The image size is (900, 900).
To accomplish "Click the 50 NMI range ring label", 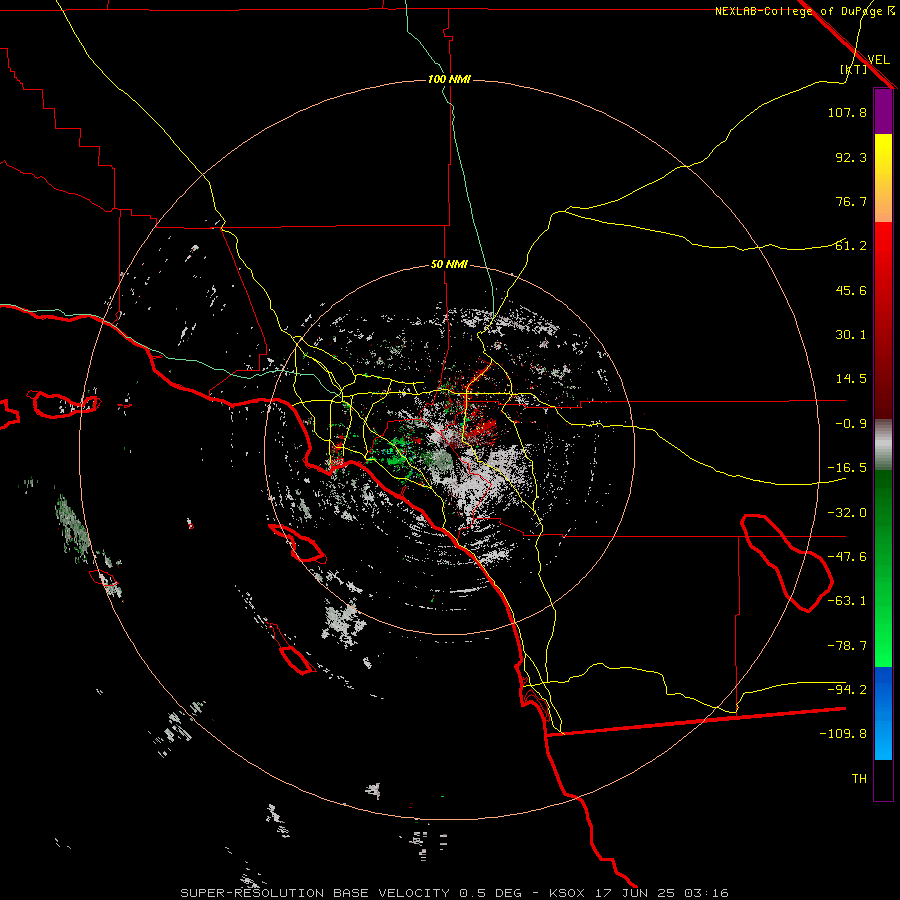I will pyautogui.click(x=449, y=265).
